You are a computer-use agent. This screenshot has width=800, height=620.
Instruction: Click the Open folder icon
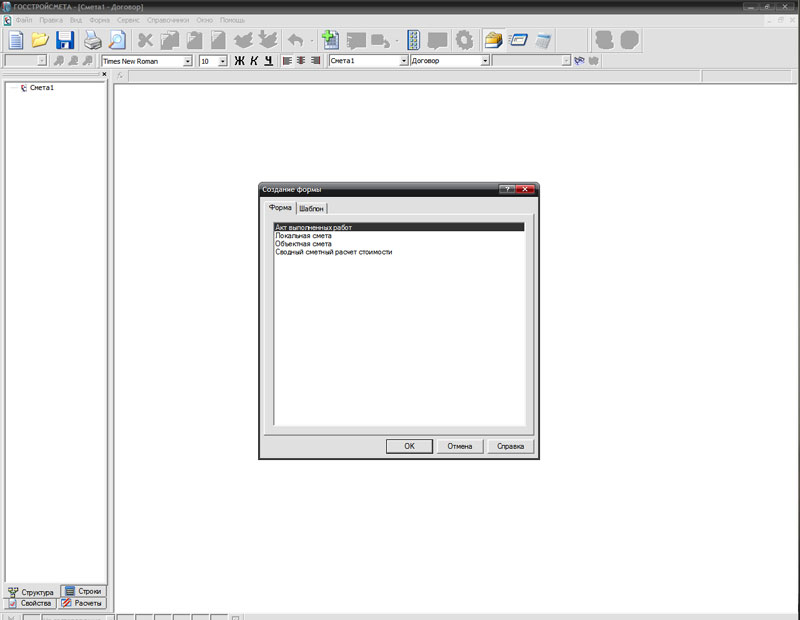pyautogui.click(x=40, y=40)
